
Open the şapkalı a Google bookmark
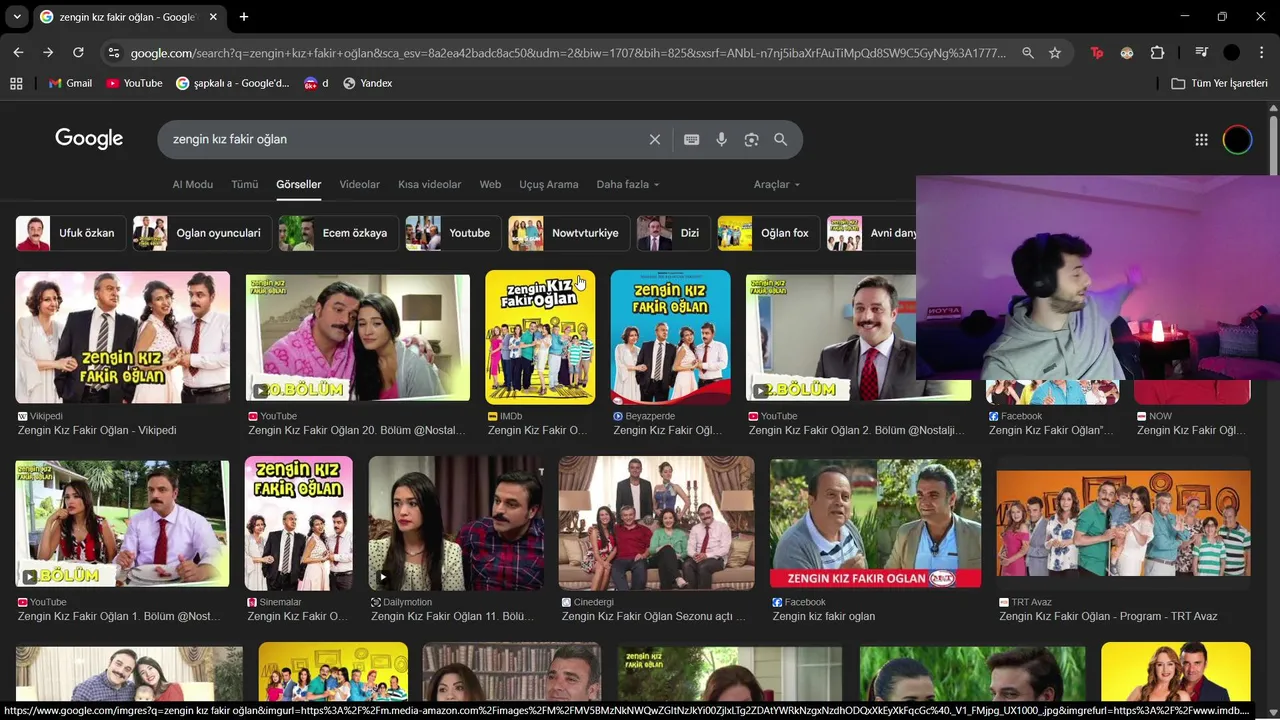[232, 83]
